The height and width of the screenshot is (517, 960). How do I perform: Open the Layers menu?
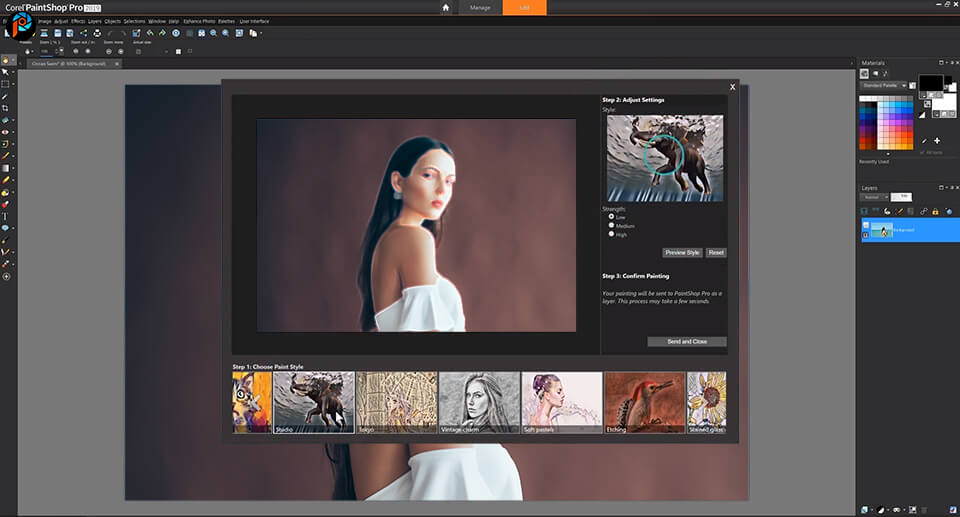[x=94, y=21]
